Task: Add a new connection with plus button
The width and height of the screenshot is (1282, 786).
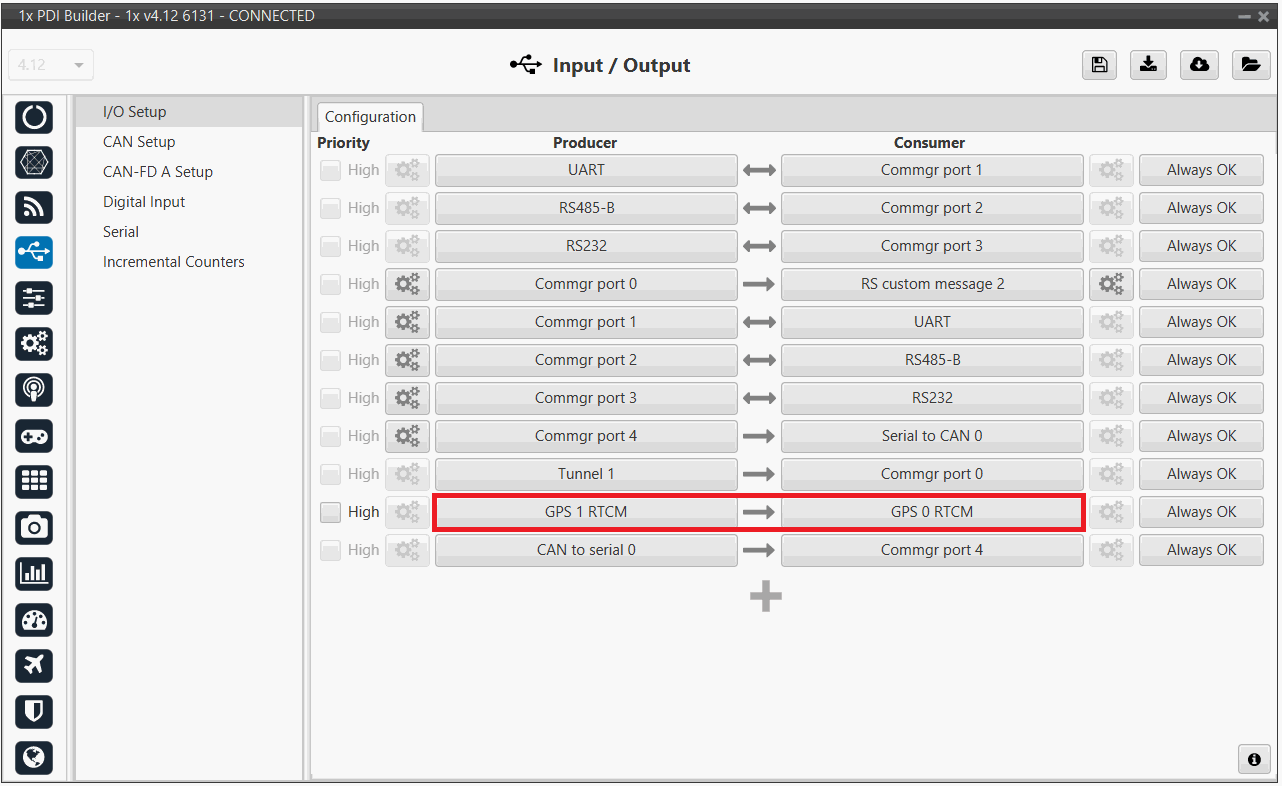Action: pos(765,597)
